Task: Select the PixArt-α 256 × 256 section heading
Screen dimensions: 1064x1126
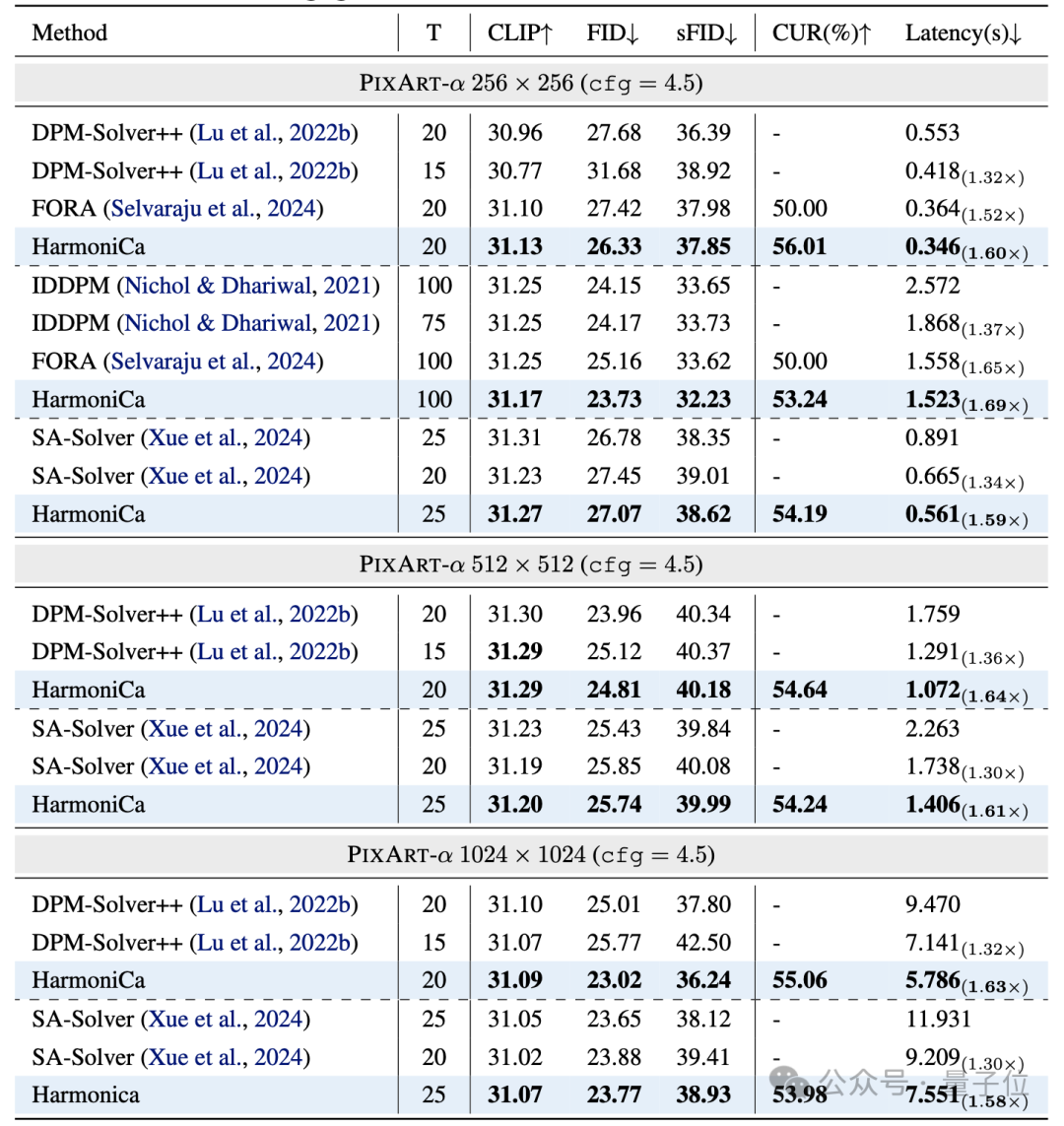Action: (531, 83)
